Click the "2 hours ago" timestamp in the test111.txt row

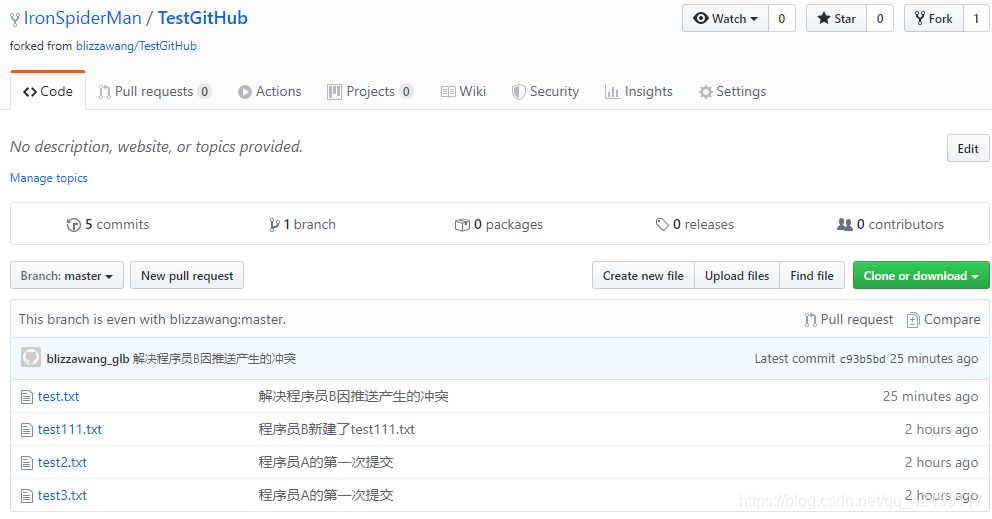[941, 429]
